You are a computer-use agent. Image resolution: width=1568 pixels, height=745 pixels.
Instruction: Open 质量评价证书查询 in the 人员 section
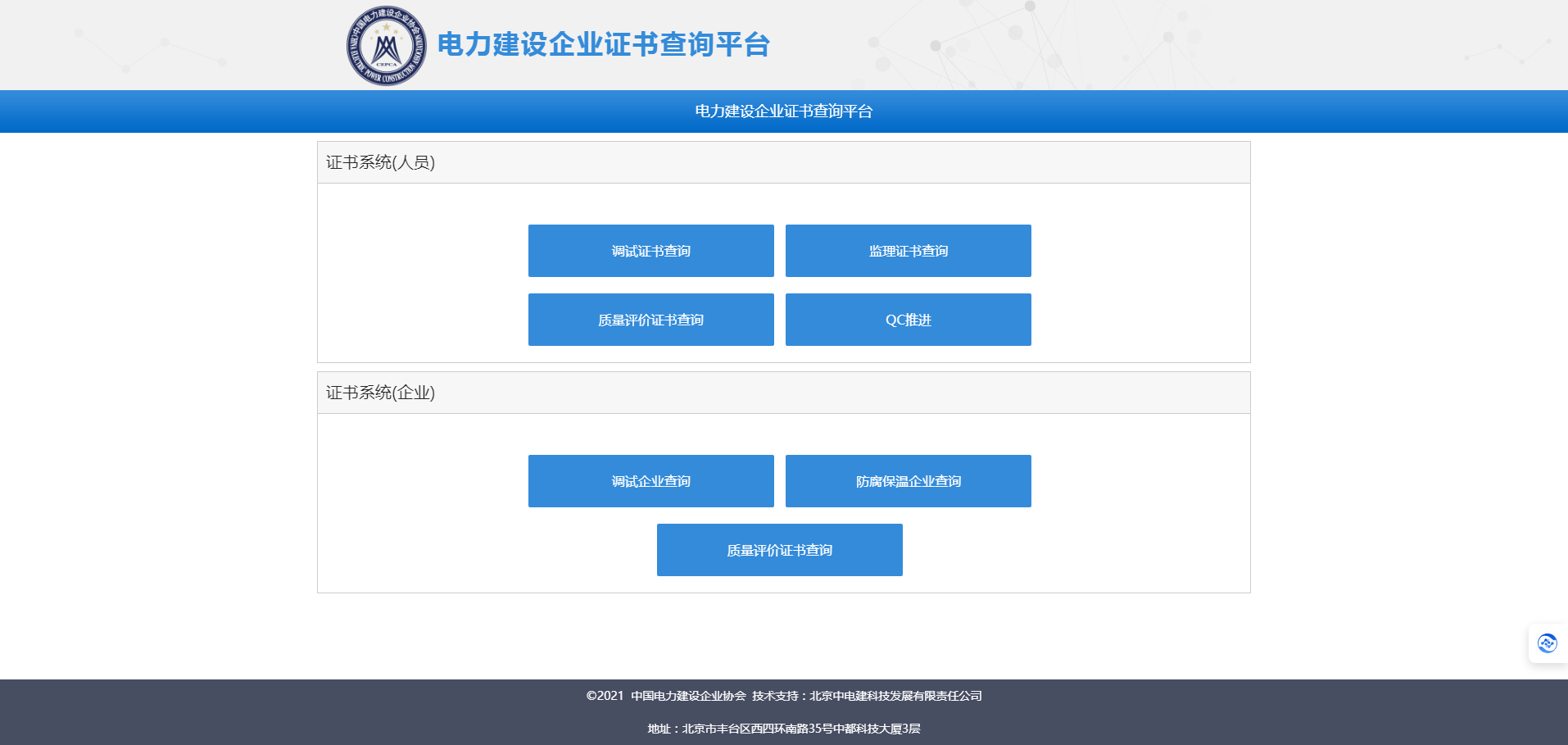point(651,320)
